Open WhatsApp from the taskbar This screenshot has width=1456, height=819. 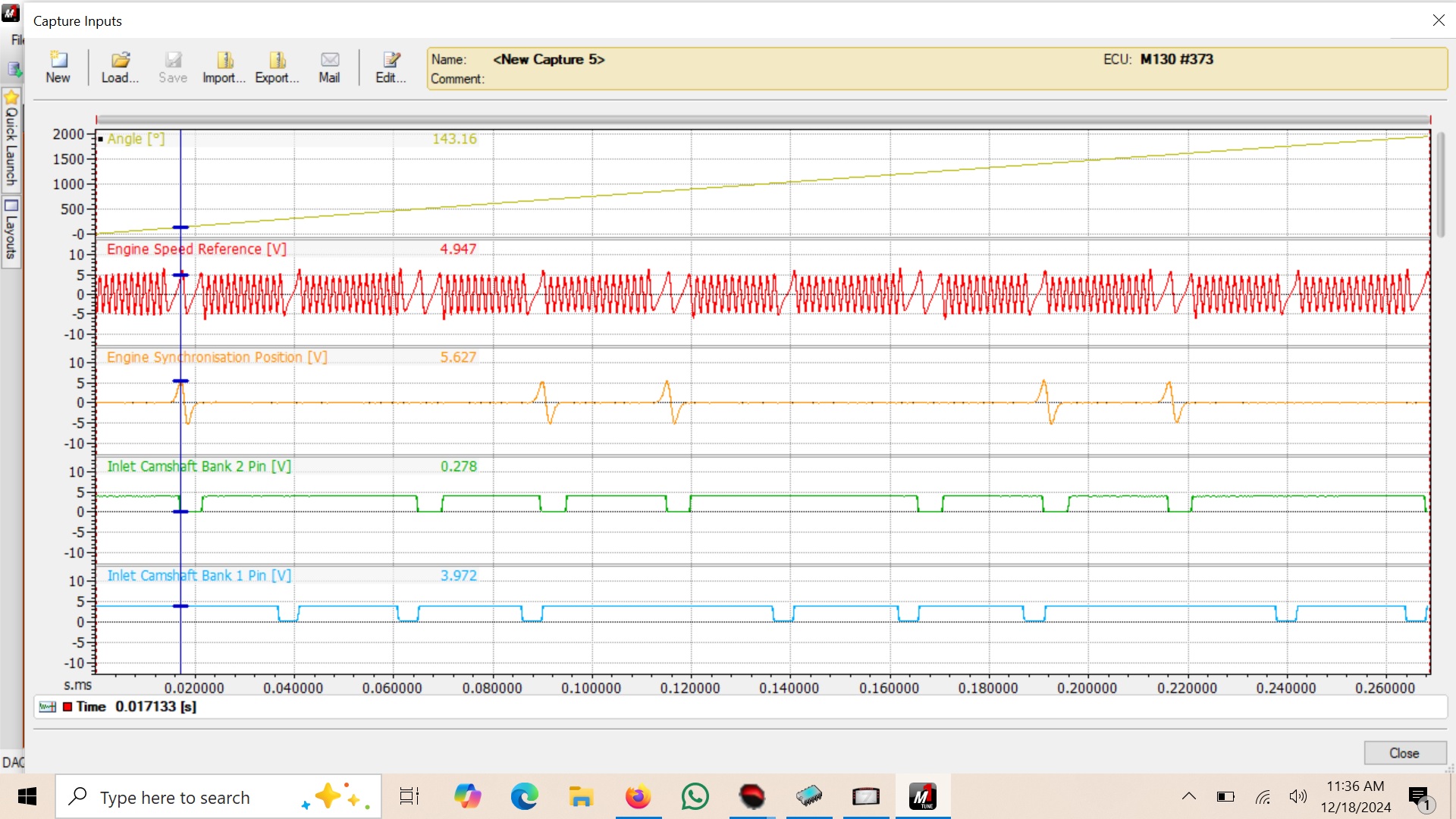click(695, 797)
